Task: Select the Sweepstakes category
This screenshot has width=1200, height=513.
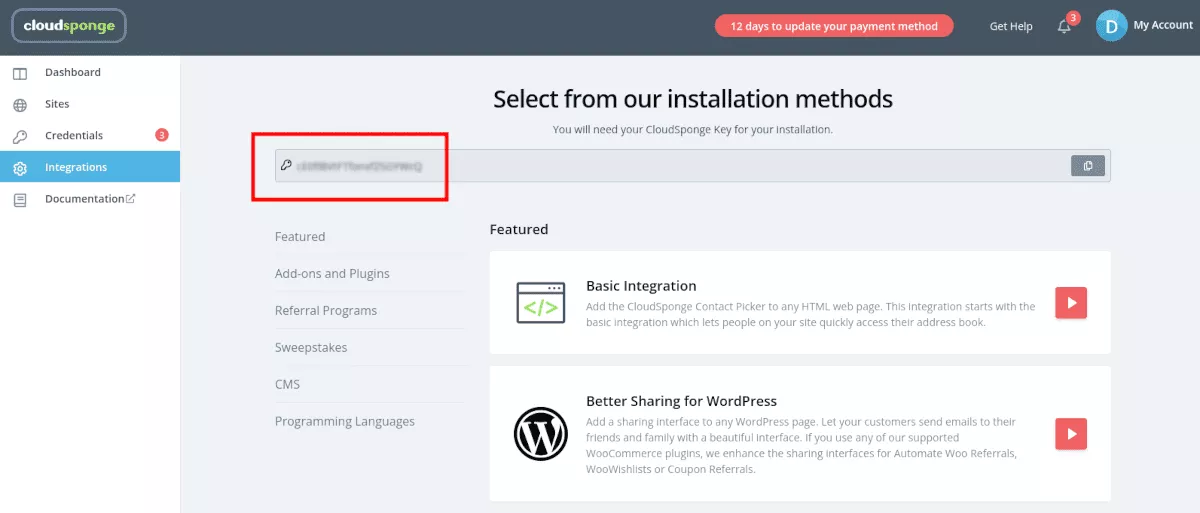Action: coord(311,348)
